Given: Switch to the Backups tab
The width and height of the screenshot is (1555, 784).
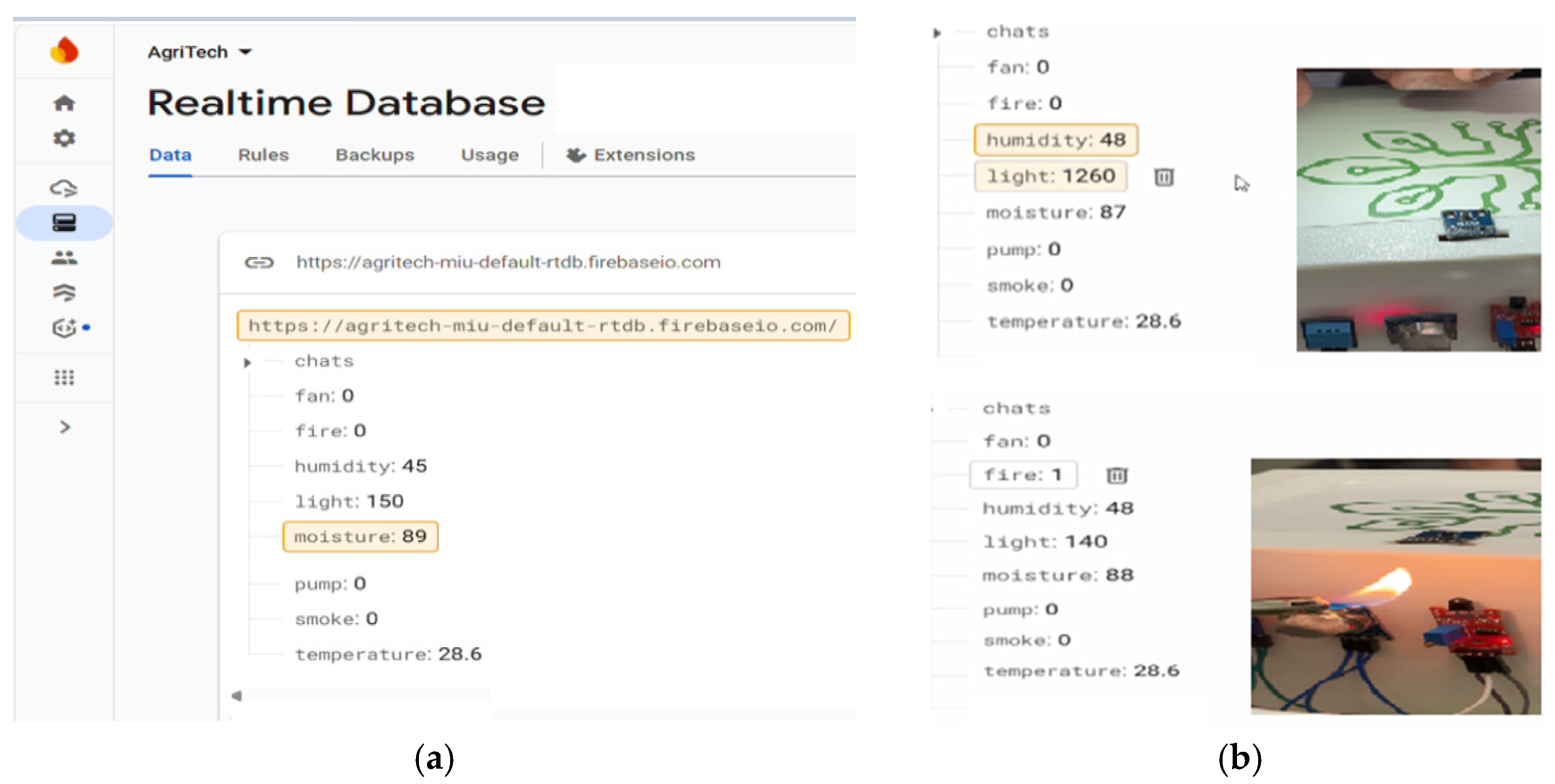Looking at the screenshot, I should [374, 156].
